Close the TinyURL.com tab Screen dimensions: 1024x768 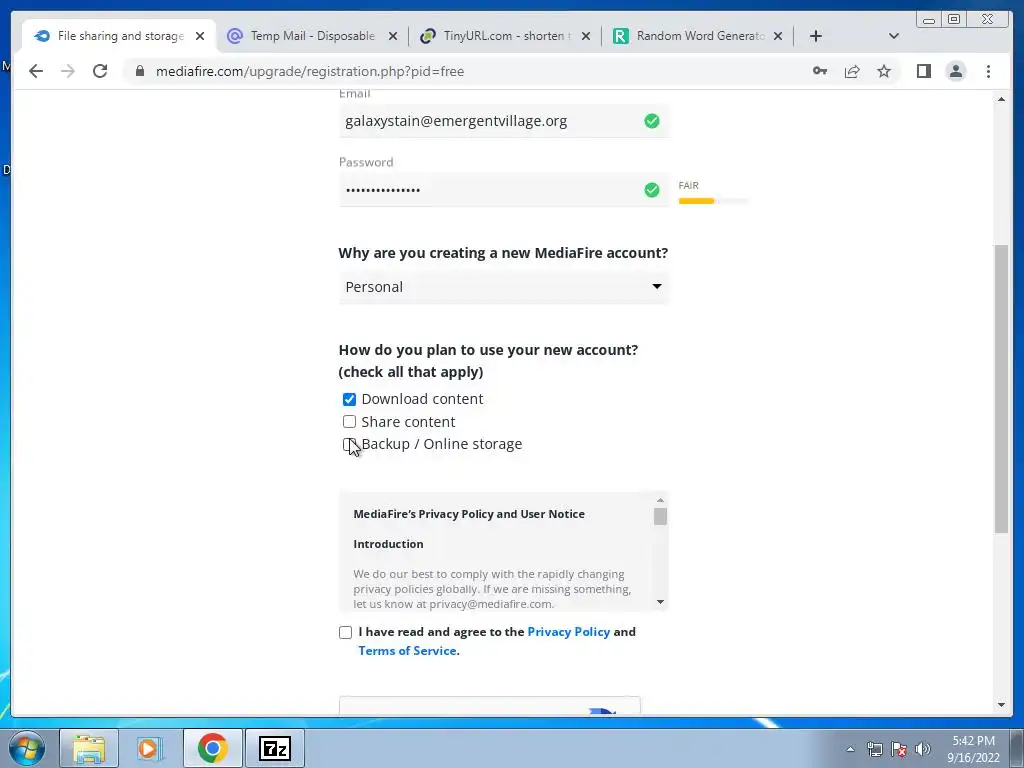pos(586,36)
